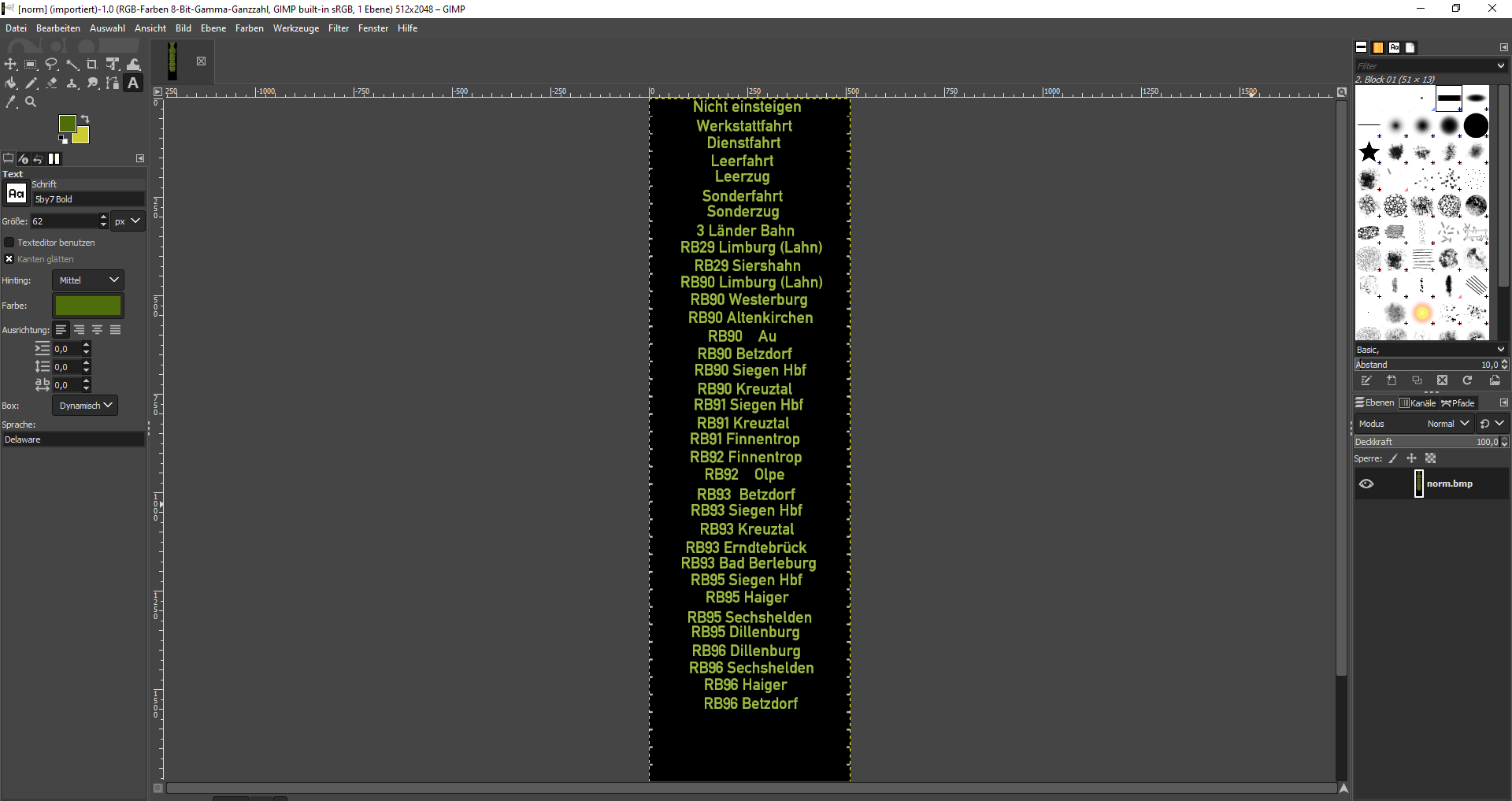Screen dimensions: 1512x801
Task: Refresh the brushes list
Action: click(x=1467, y=381)
